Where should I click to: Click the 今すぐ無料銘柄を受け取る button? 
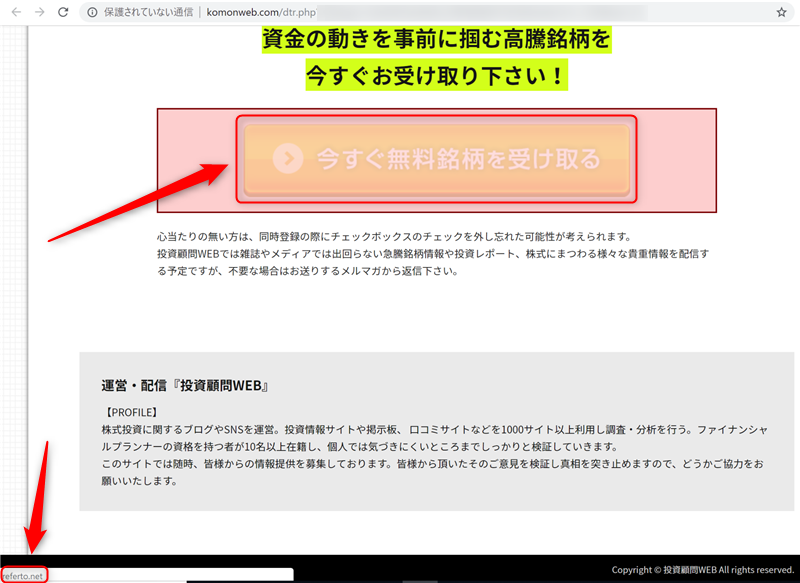point(436,159)
